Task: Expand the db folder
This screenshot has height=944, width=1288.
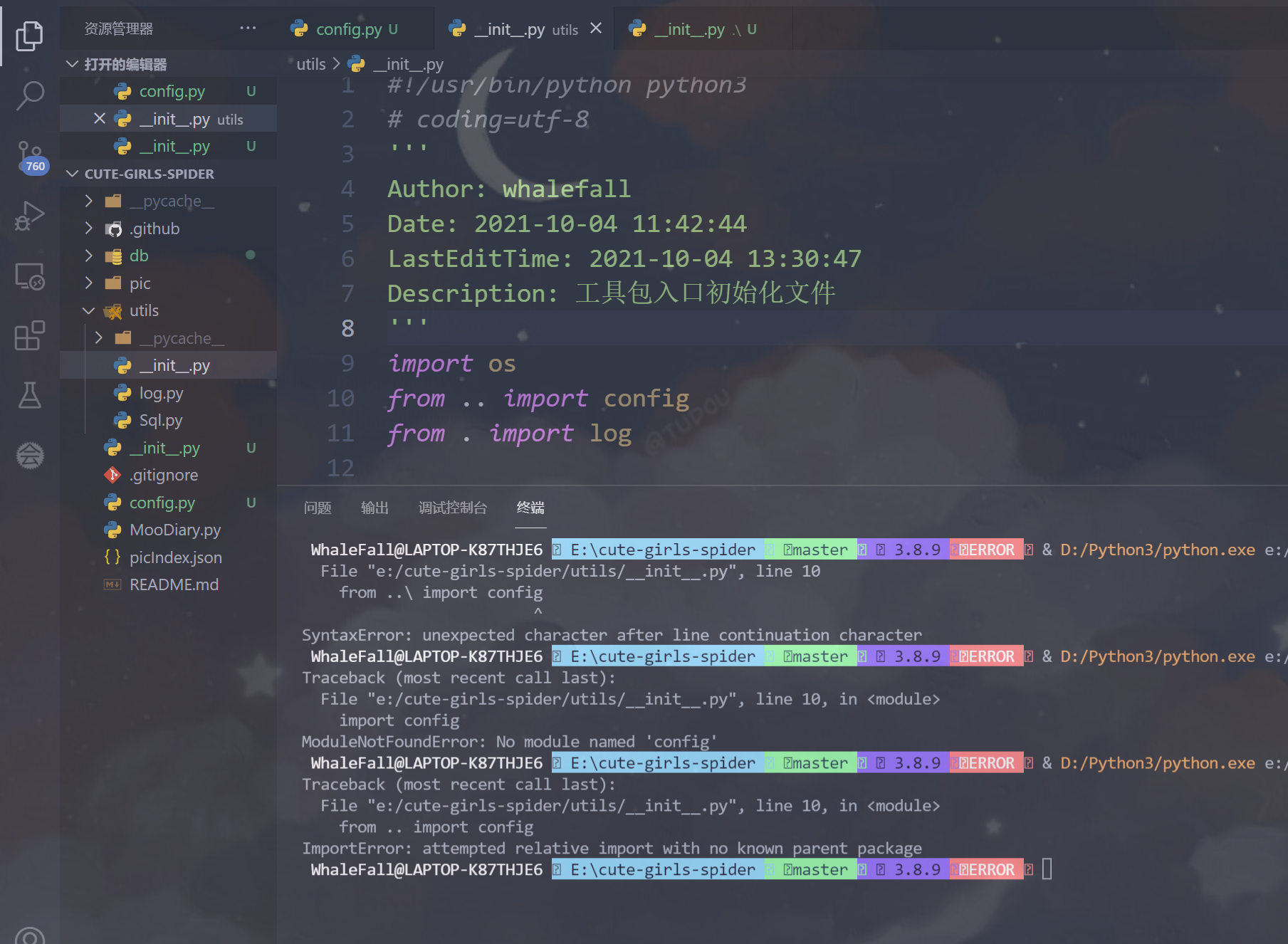Action: coord(88,256)
